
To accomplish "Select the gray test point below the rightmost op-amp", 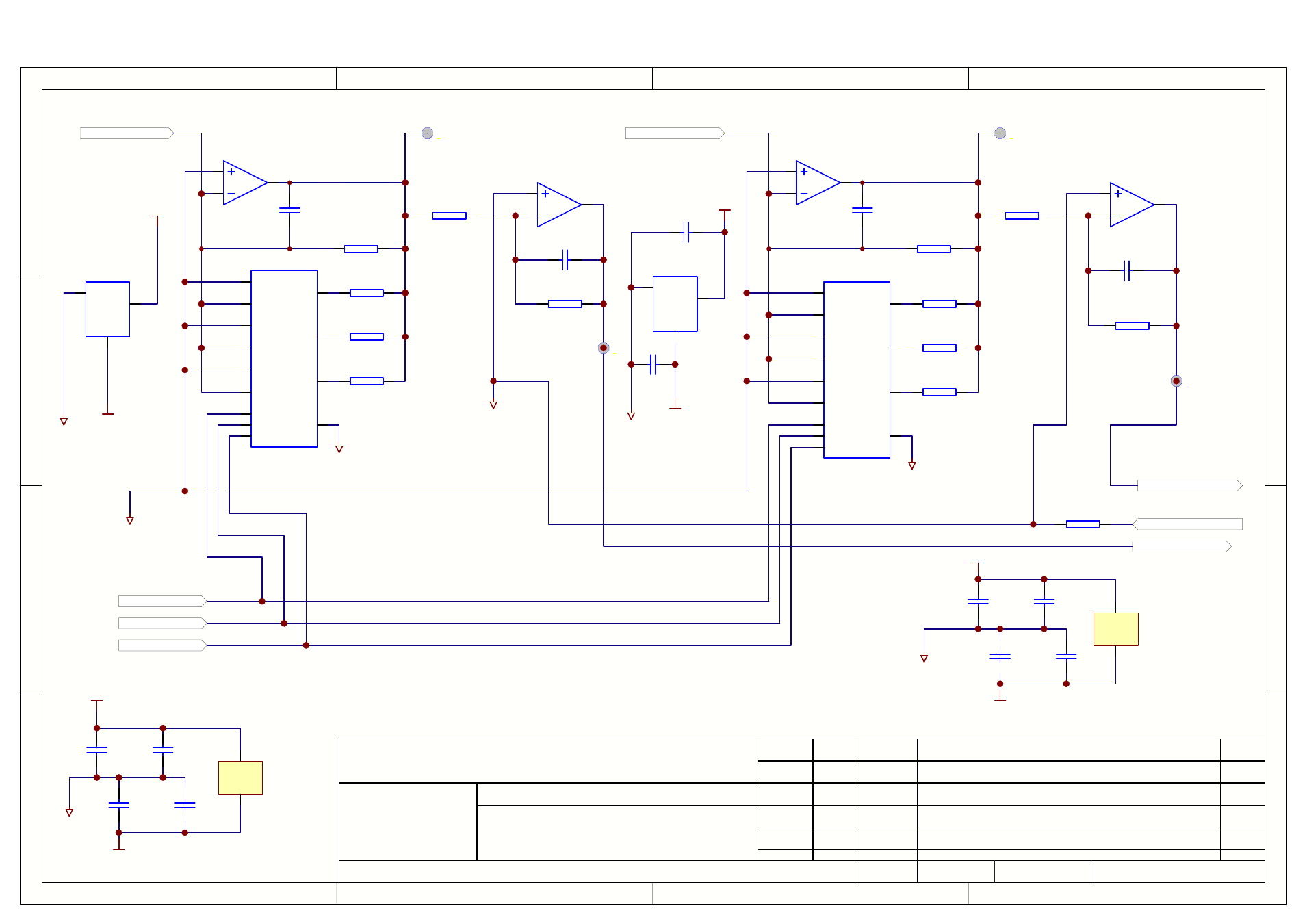I will click(x=1176, y=381).
